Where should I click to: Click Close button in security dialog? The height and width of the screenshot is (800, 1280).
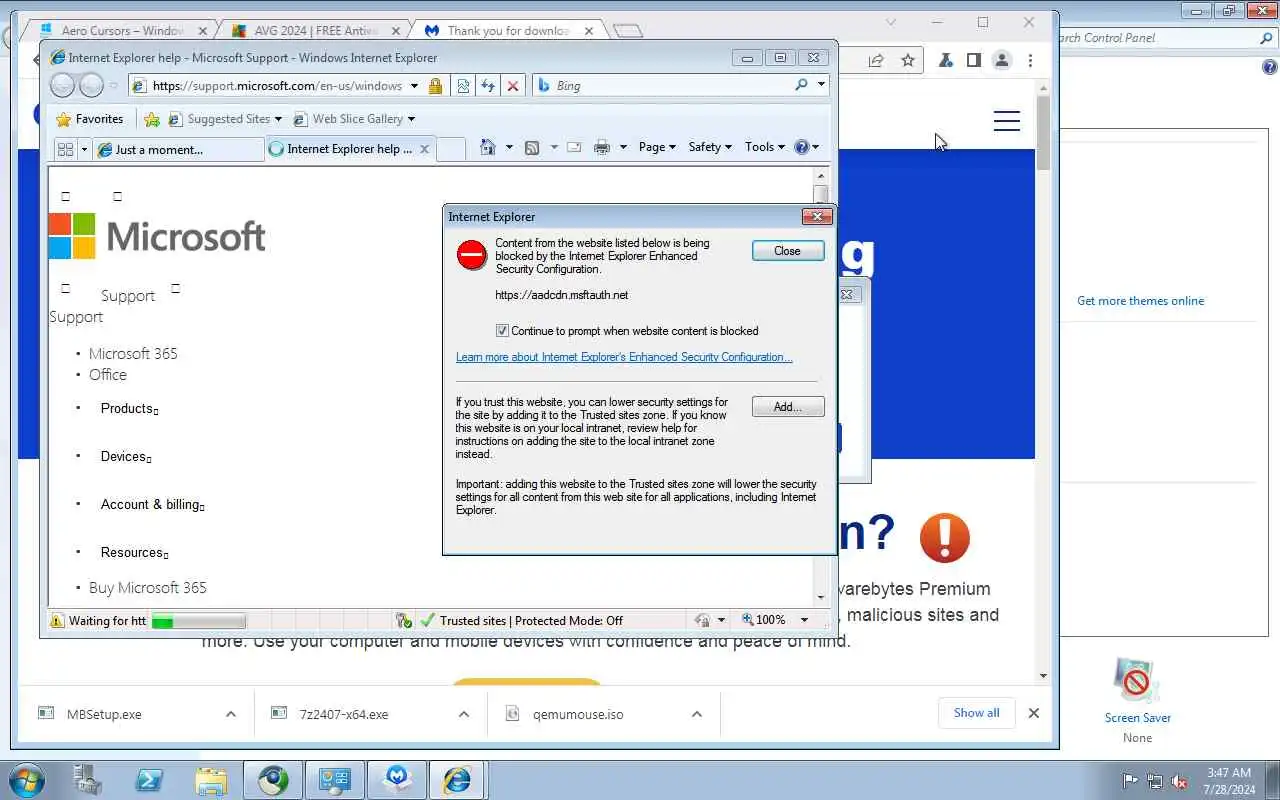pyautogui.click(x=788, y=251)
